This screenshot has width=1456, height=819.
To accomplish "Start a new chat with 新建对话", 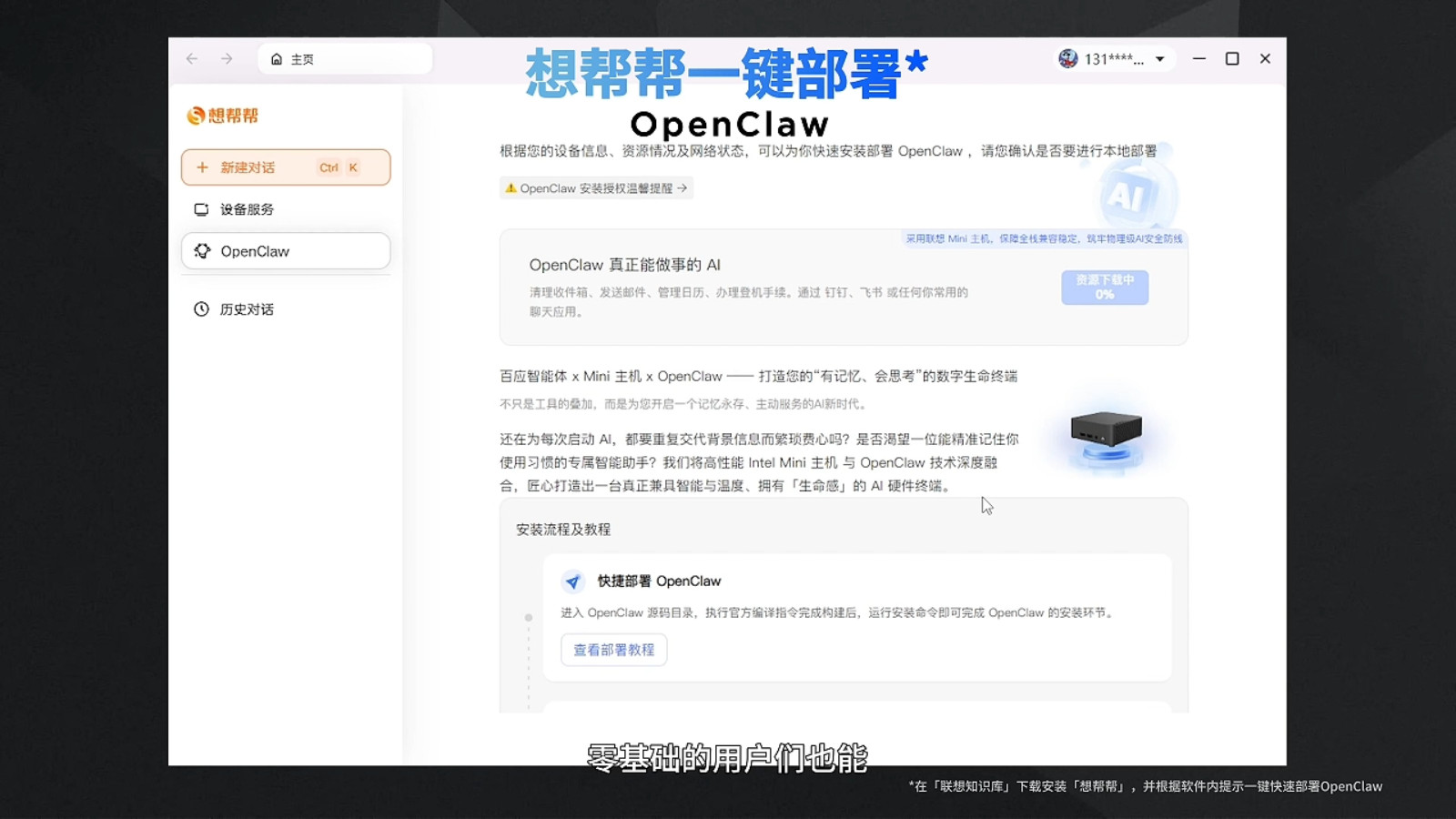I will (286, 167).
